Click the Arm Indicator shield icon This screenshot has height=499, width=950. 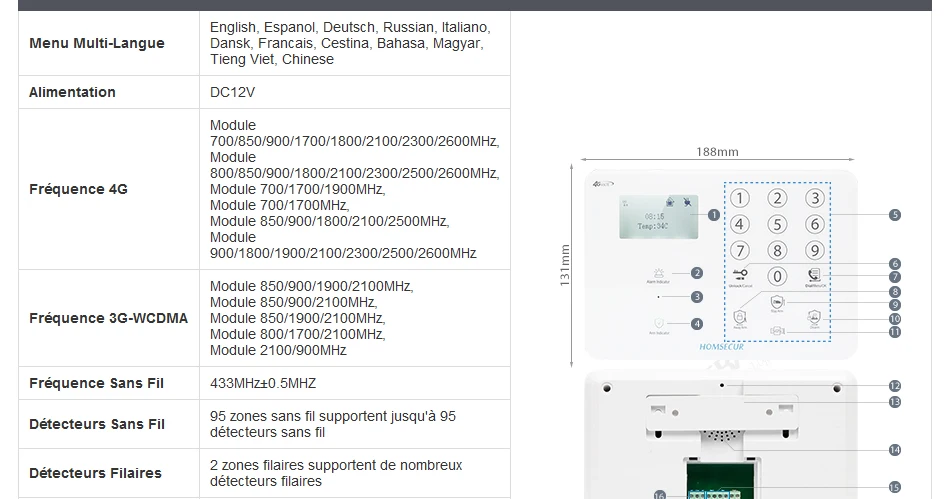659,323
